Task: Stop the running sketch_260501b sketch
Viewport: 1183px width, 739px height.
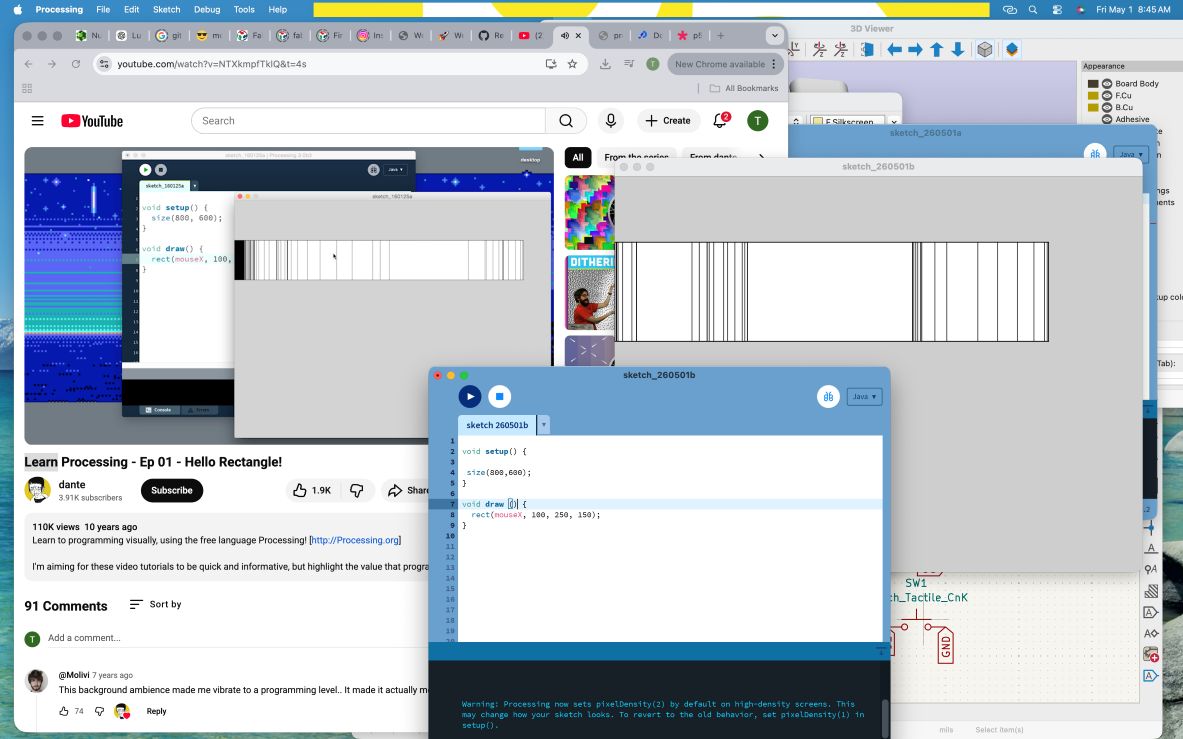Action: [x=499, y=396]
